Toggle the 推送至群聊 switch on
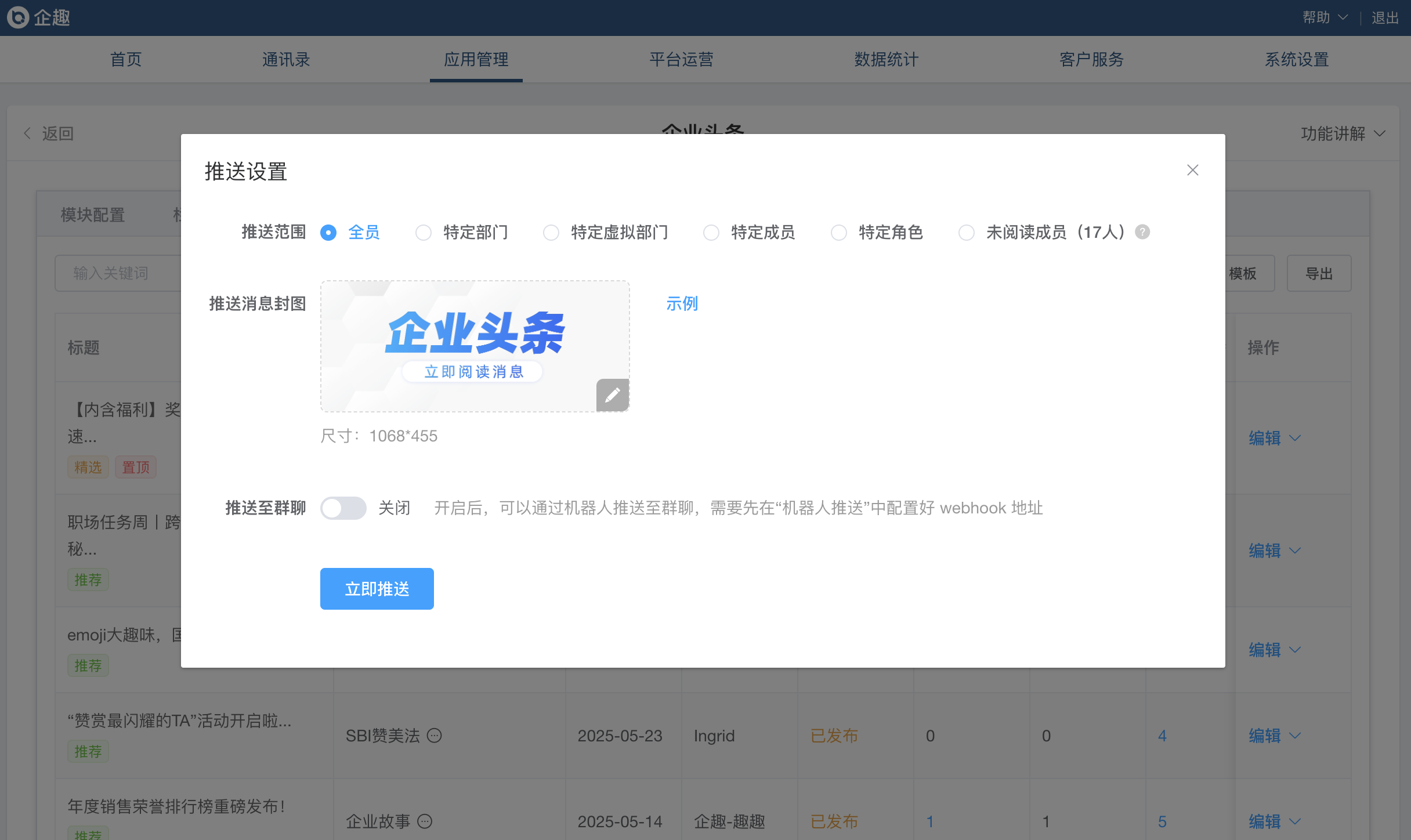The image size is (1411, 840). click(343, 508)
